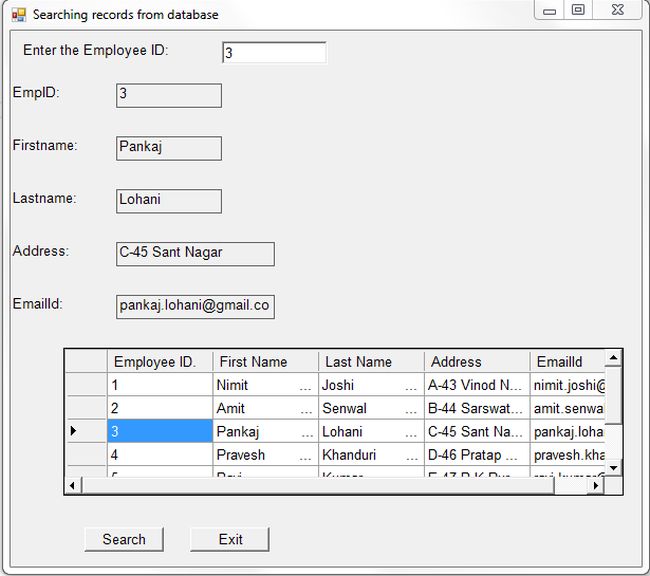Click the B-44 Sarswat... address cell
The width and height of the screenshot is (650, 576).
click(477, 408)
